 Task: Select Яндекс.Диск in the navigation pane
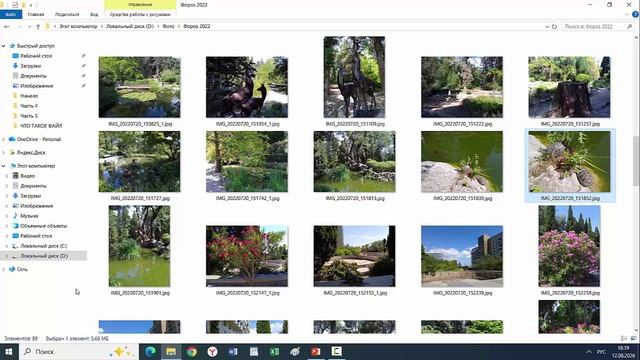pos(31,153)
